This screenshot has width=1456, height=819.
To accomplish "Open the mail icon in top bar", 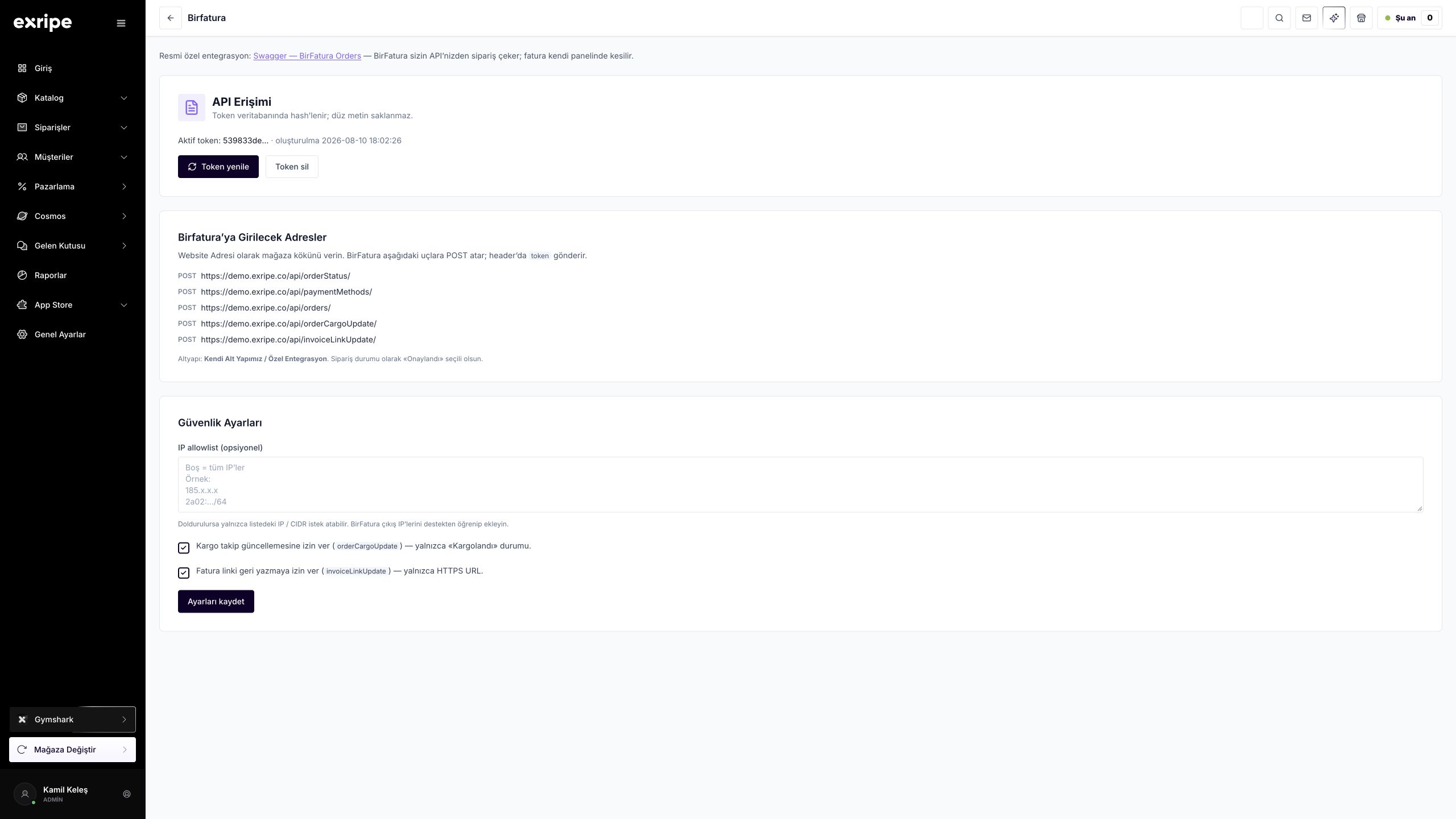I will pos(1306,18).
